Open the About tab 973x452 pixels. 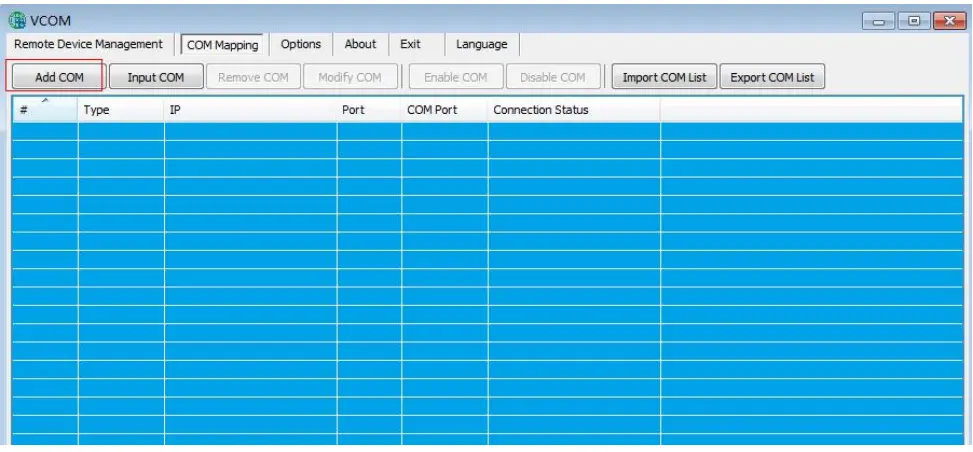tap(361, 44)
